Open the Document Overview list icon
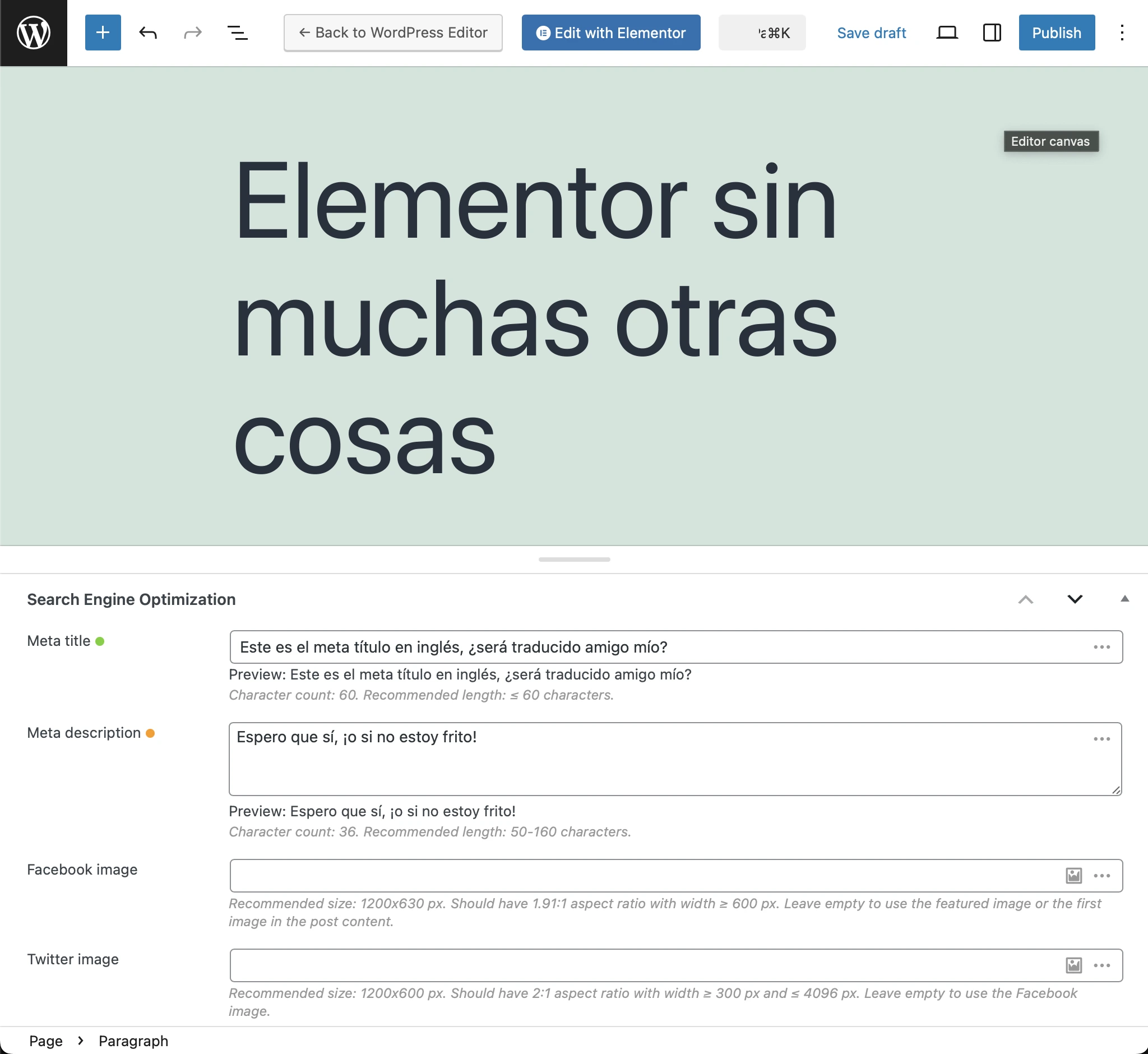This screenshot has width=1148, height=1054. tap(238, 33)
